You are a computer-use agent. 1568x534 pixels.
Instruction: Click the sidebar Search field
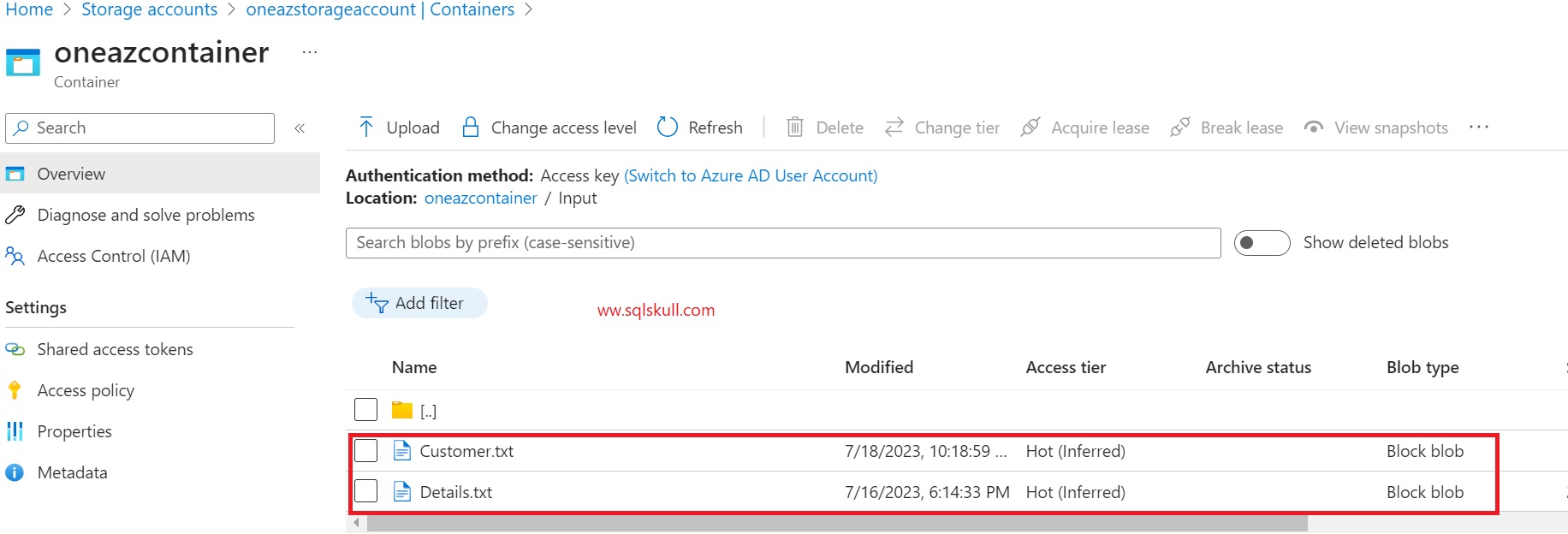pyautogui.click(x=140, y=128)
